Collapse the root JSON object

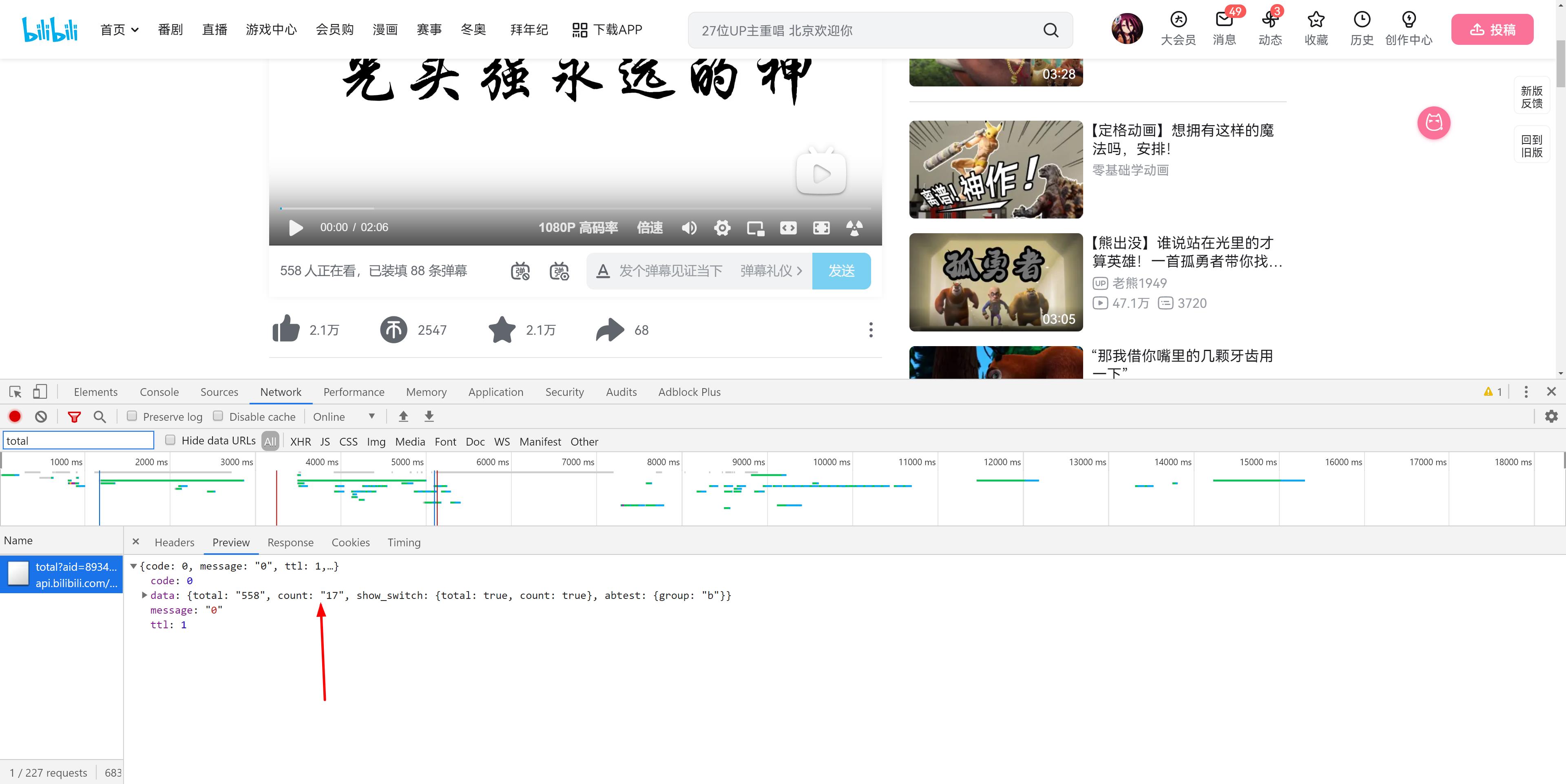133,566
